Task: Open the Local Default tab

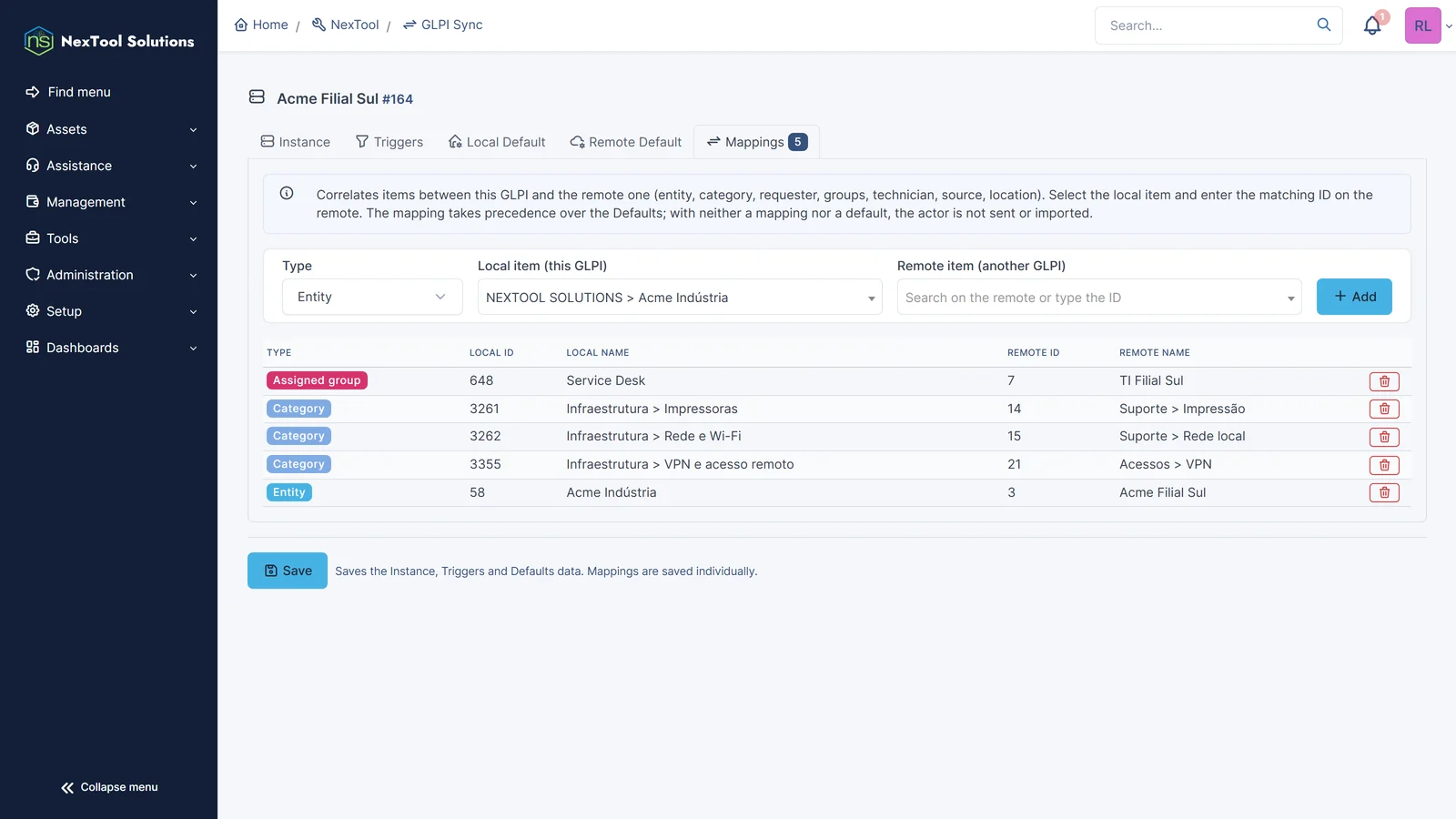Action: tap(497, 142)
